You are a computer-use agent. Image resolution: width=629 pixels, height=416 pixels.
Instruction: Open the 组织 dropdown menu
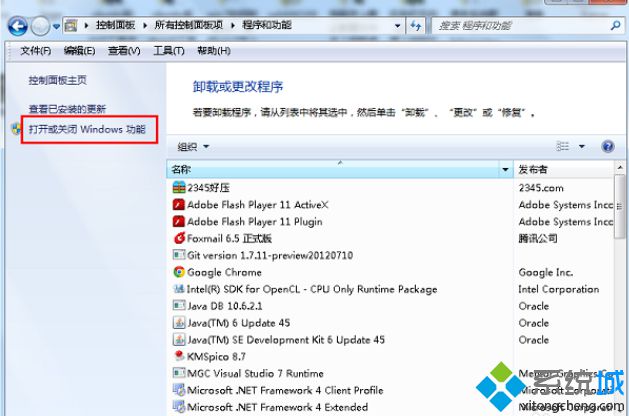[x=193, y=147]
